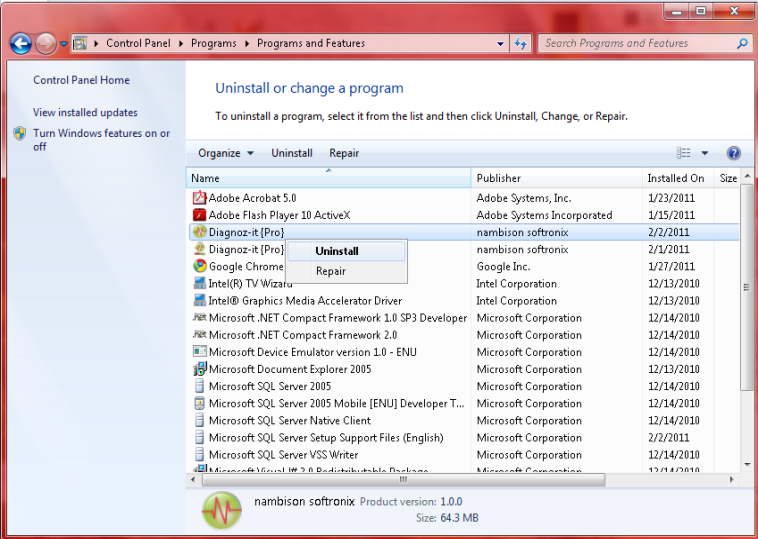Open Turn Windows features on or off
Screen dimensions: 758x539
click(101, 140)
